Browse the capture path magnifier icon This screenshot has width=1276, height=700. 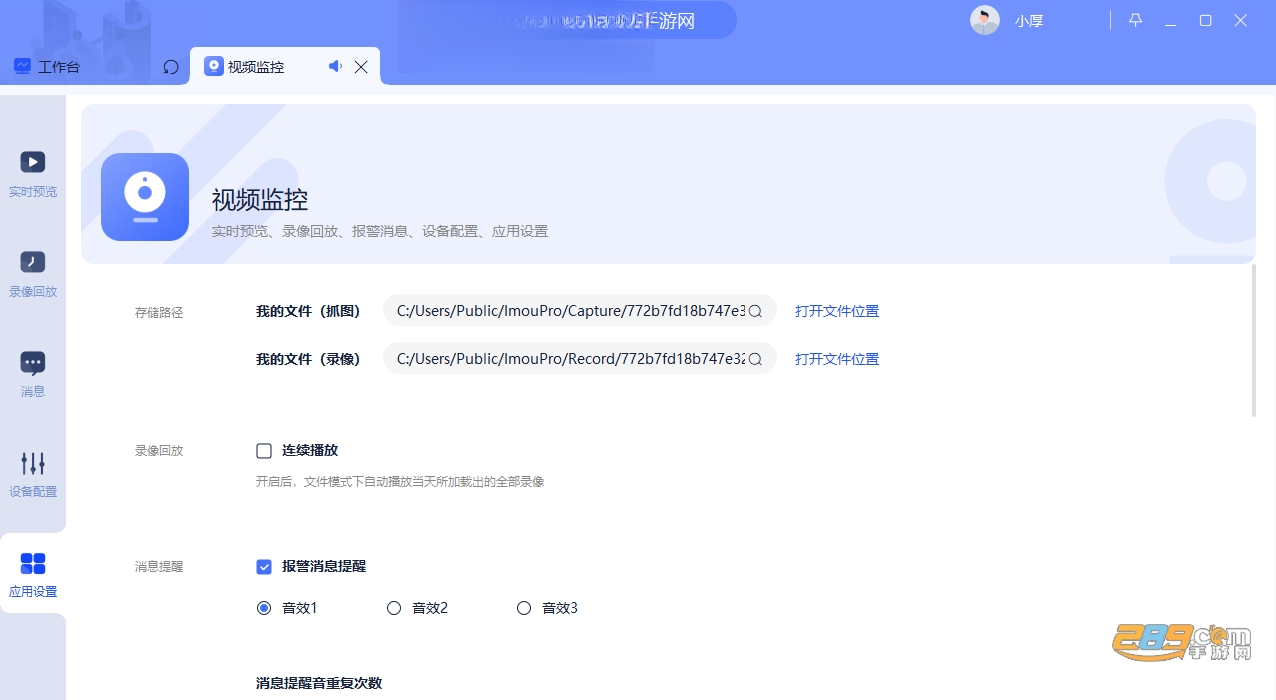(756, 311)
